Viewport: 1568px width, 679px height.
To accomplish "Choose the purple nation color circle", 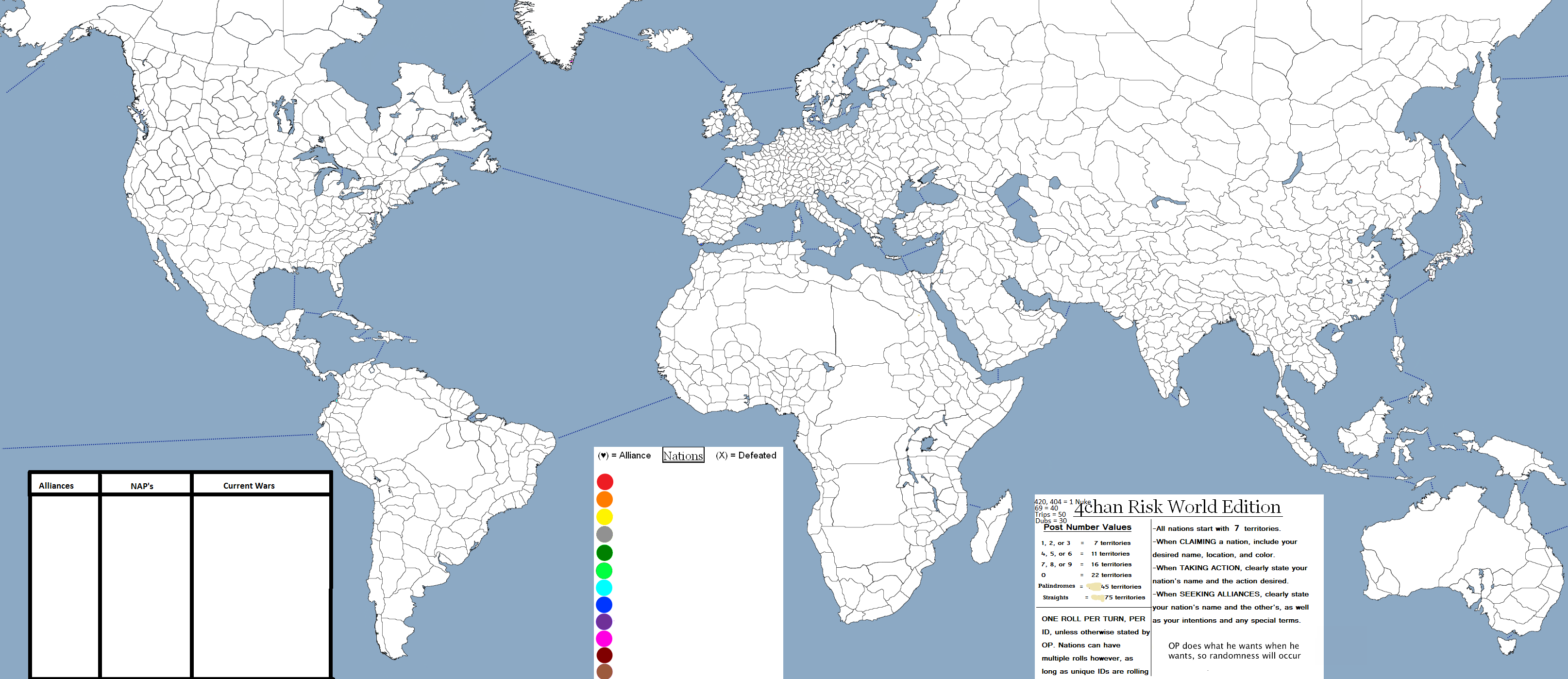I will 605,622.
